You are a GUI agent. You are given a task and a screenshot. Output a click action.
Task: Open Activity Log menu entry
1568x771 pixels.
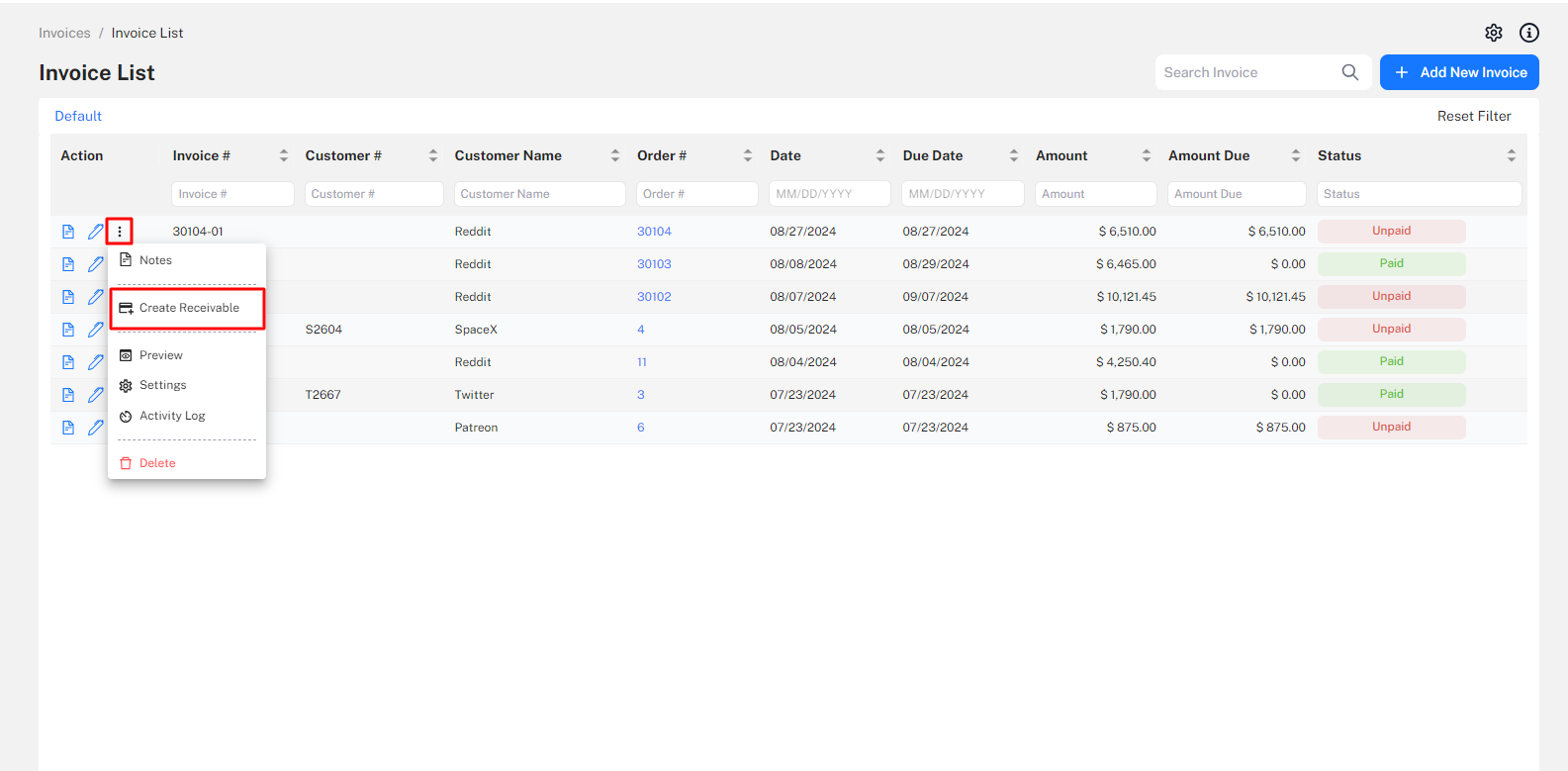pos(187,416)
